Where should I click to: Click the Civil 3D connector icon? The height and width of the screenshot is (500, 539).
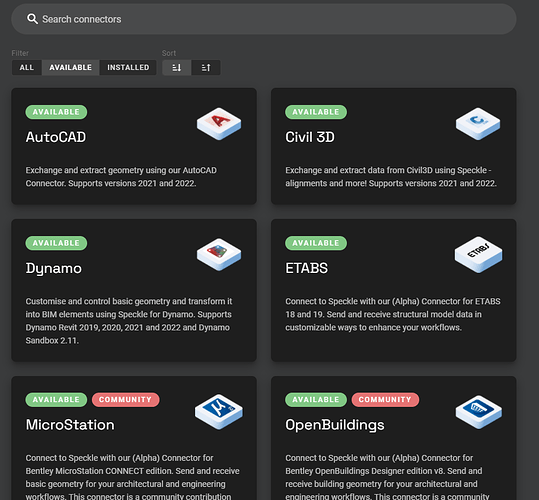pos(478,124)
